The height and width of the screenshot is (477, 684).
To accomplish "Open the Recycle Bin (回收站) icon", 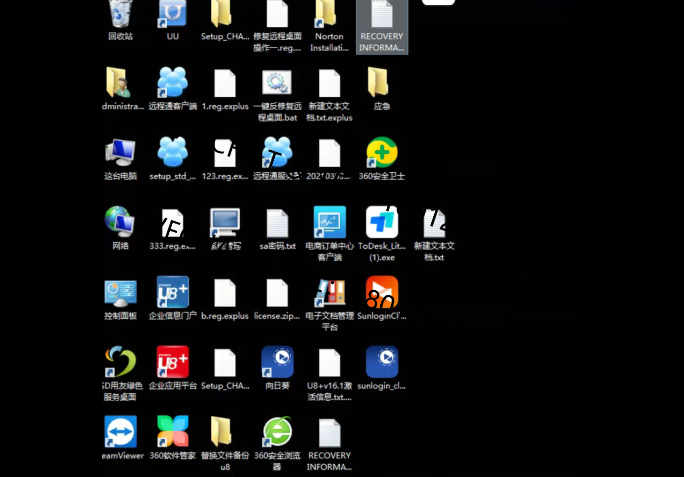I will click(x=120, y=14).
